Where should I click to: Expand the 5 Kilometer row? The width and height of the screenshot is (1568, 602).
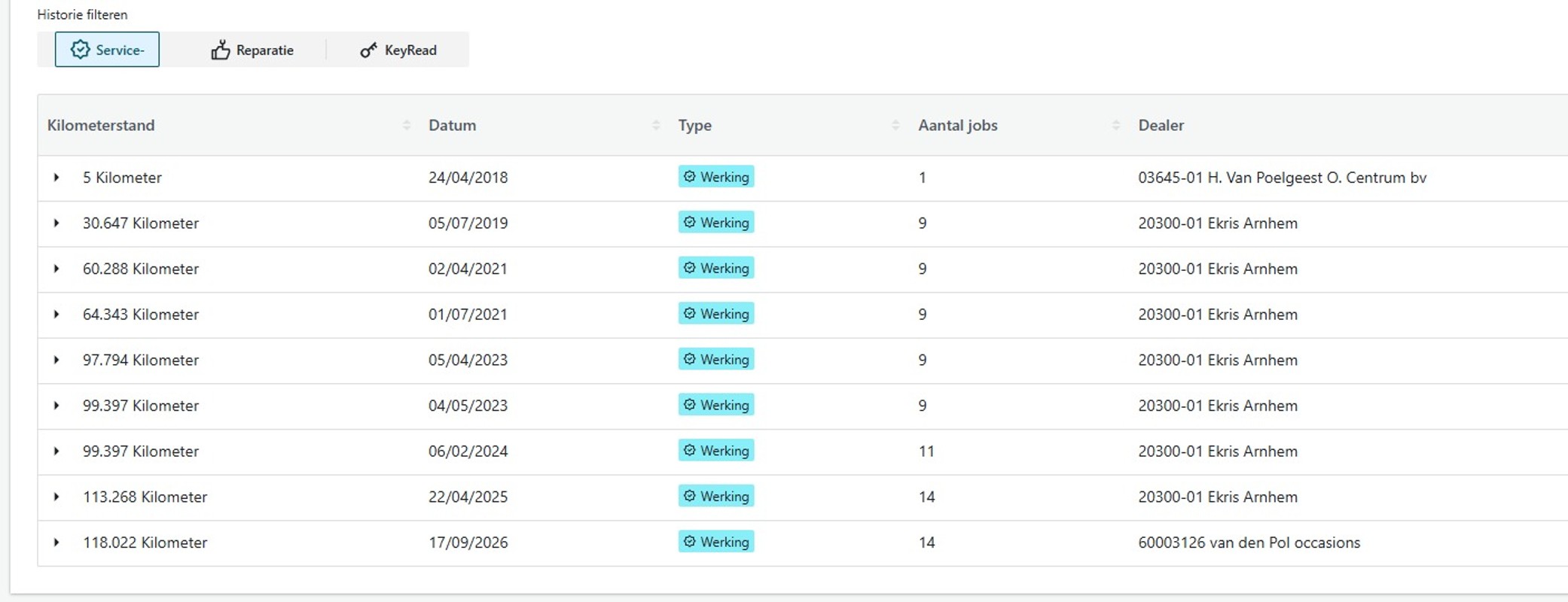pyautogui.click(x=56, y=178)
